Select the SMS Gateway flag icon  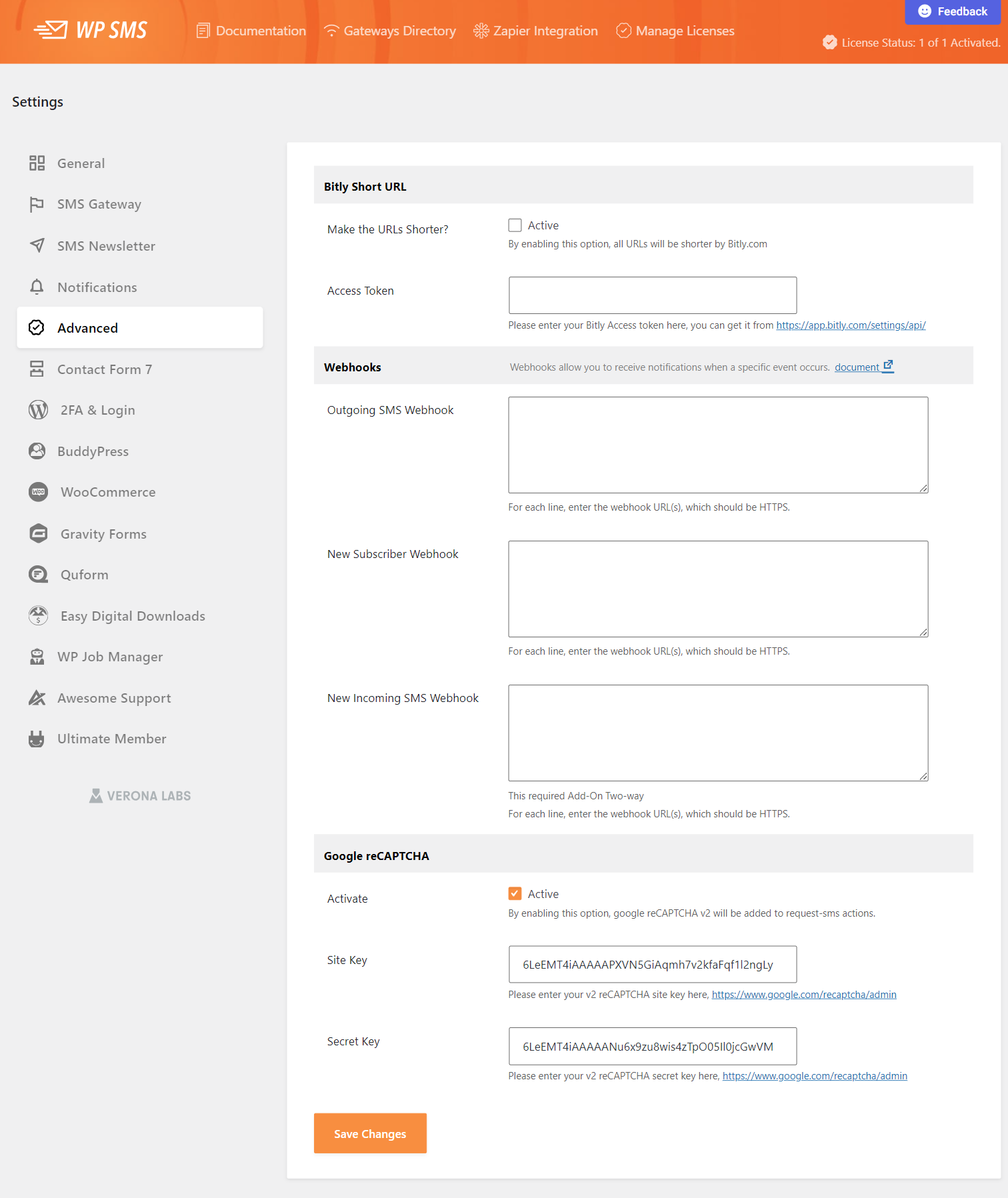(37, 205)
